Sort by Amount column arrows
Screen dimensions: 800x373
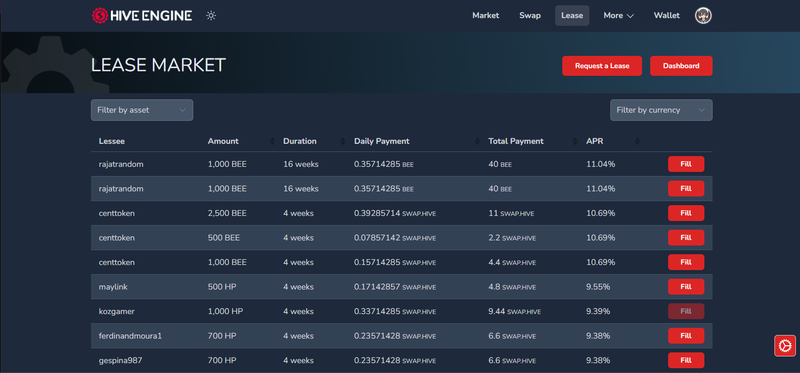point(272,141)
